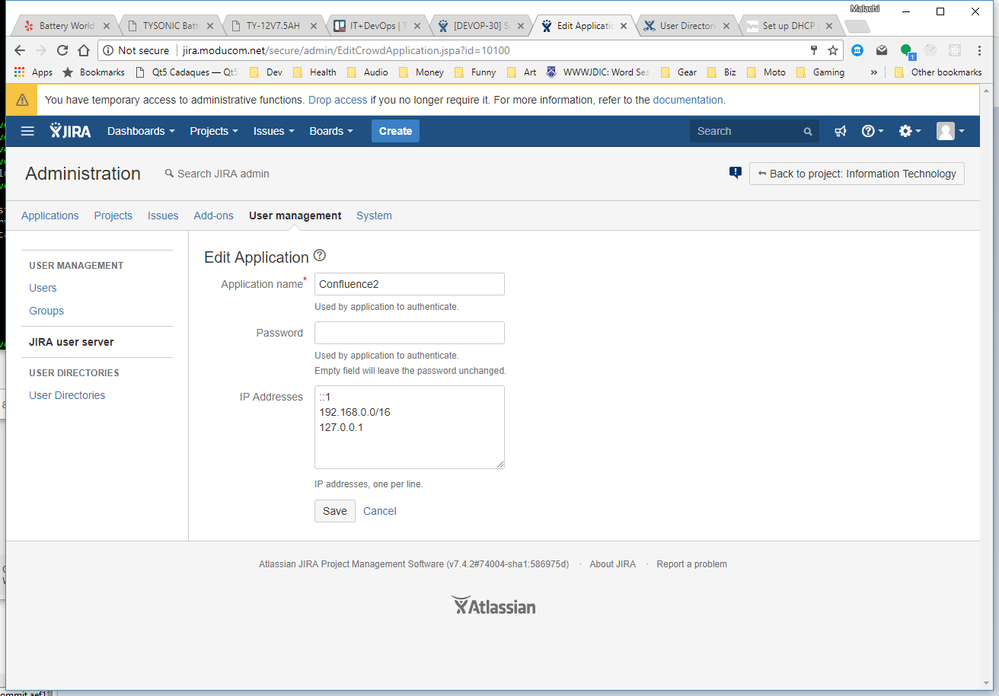Click the Create button
Viewport: 999px width, 696px height.
point(396,131)
